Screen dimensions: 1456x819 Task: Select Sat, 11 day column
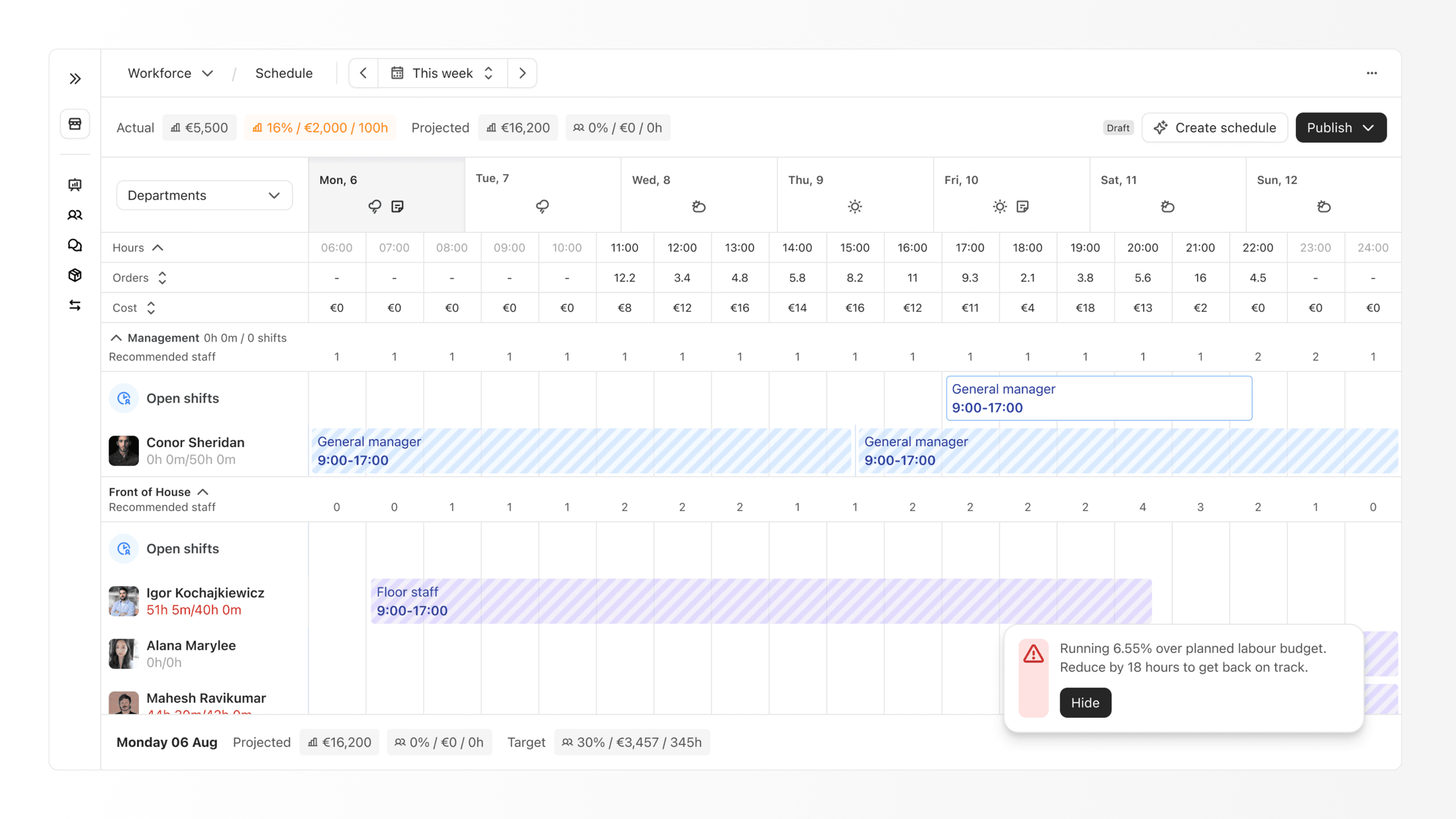[x=1168, y=195]
